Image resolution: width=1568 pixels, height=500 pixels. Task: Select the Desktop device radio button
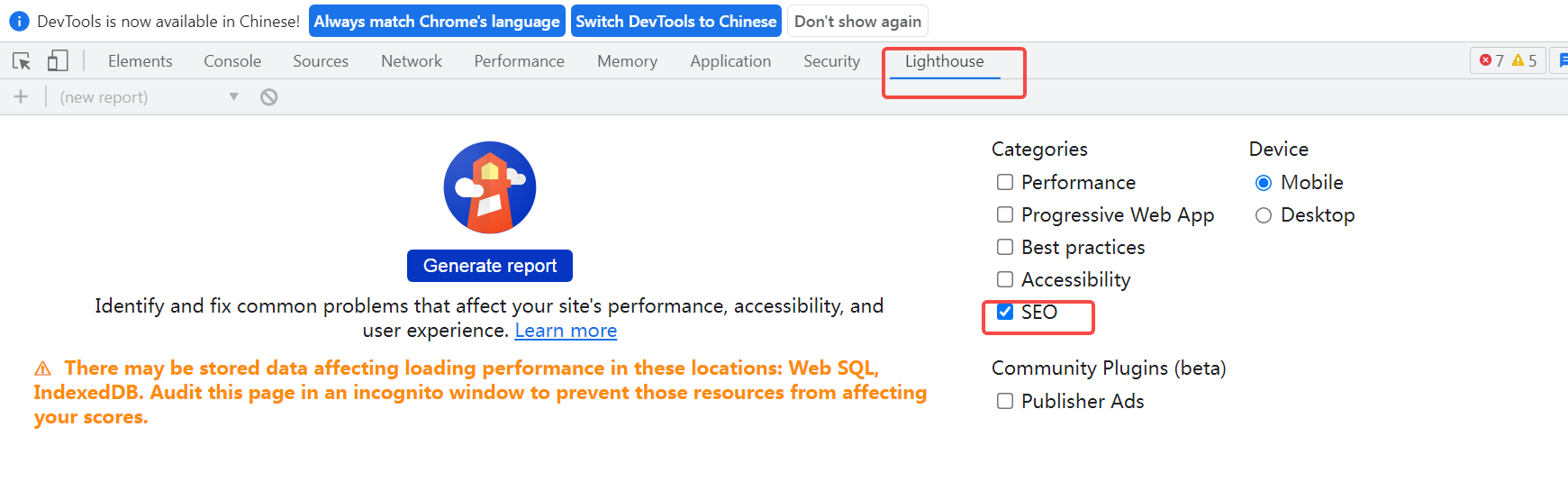click(x=1264, y=215)
